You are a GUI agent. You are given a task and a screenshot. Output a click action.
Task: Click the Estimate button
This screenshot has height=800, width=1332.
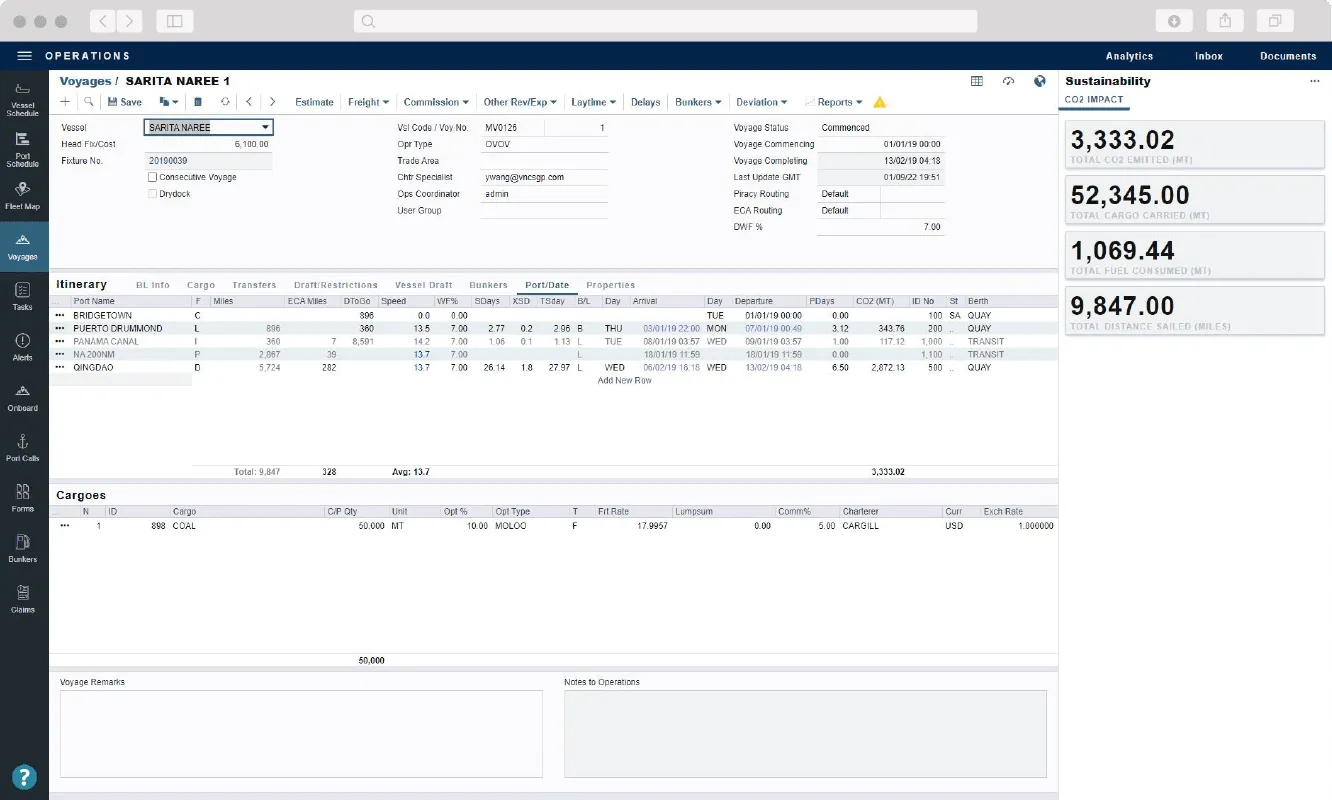coord(314,101)
